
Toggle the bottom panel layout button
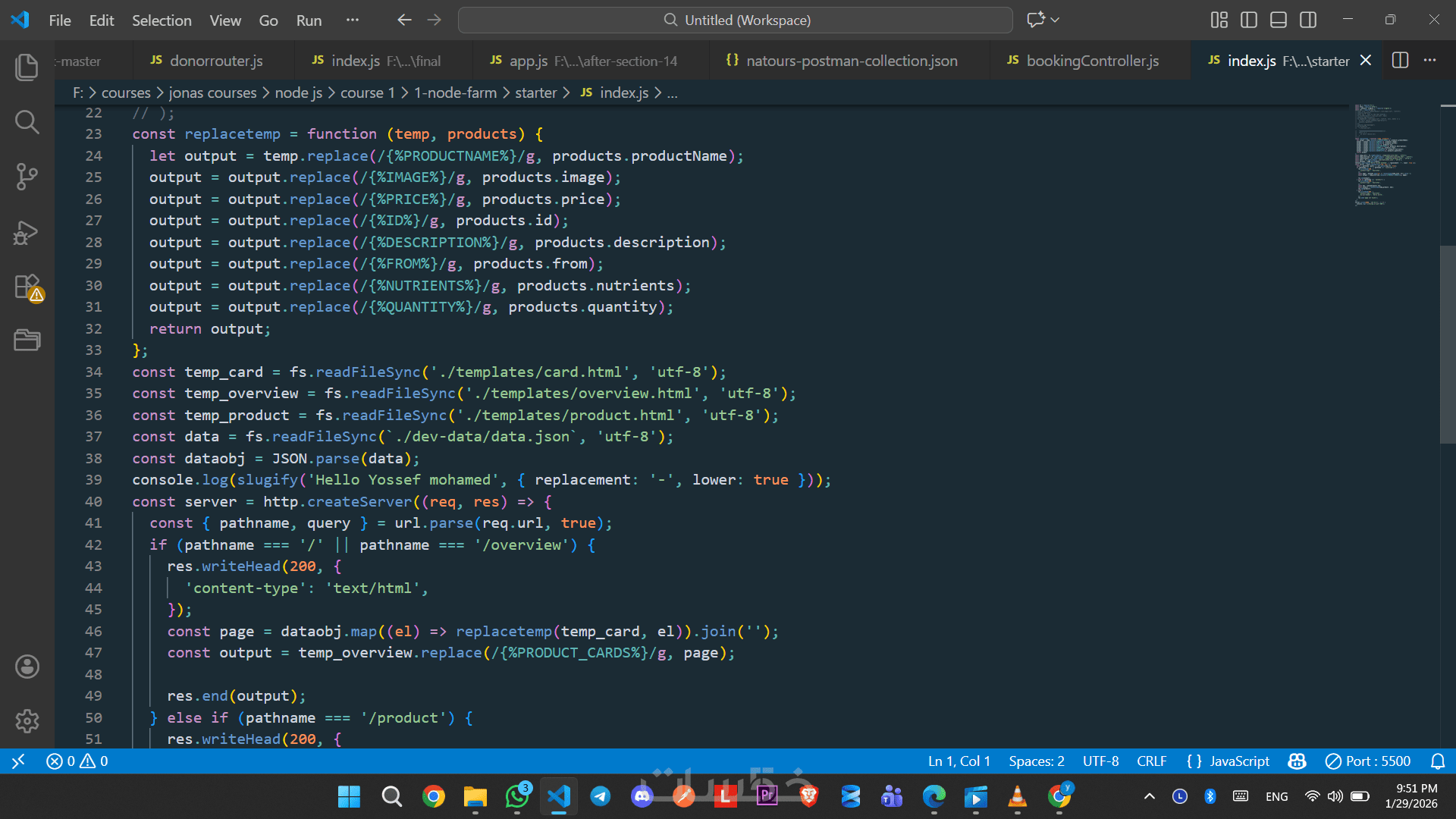pyautogui.click(x=1279, y=20)
